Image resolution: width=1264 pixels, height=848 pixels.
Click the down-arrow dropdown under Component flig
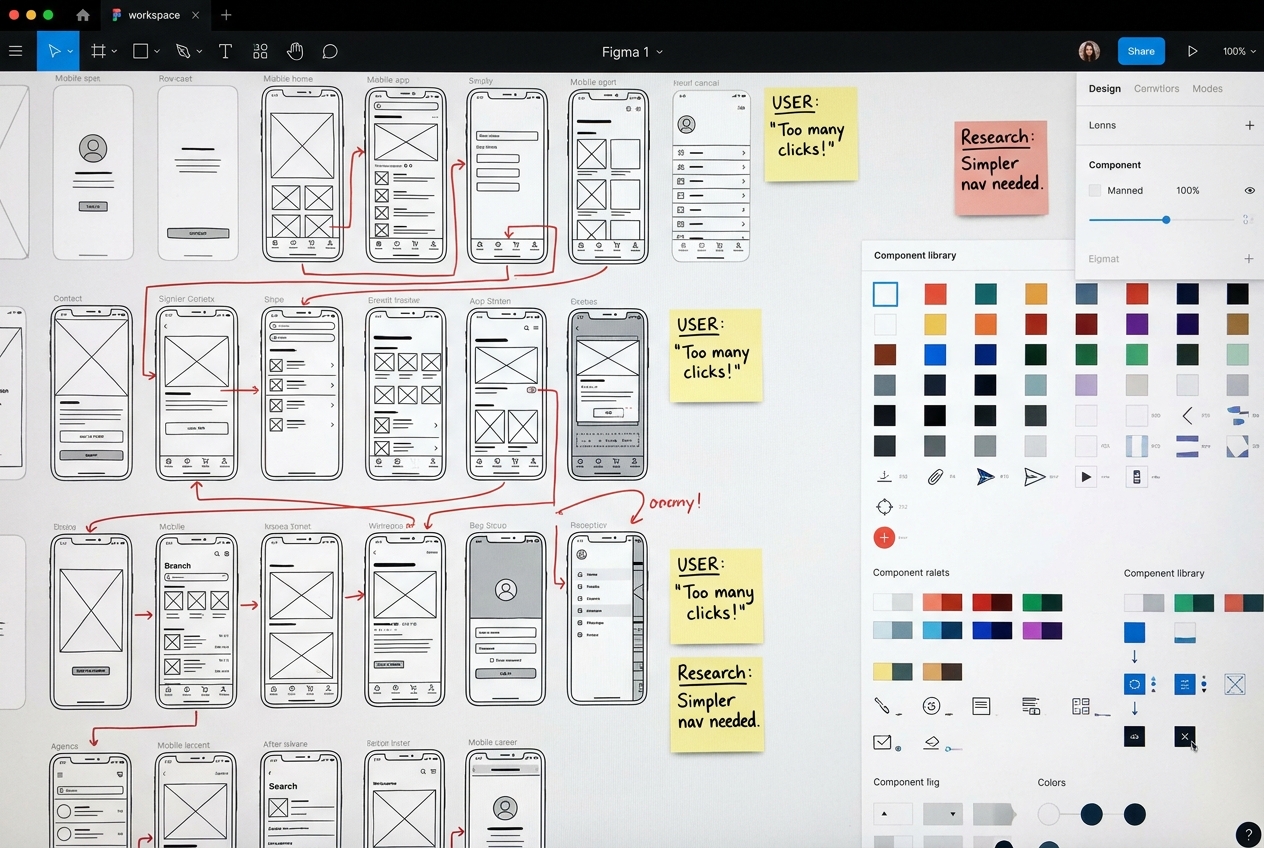pos(943,814)
